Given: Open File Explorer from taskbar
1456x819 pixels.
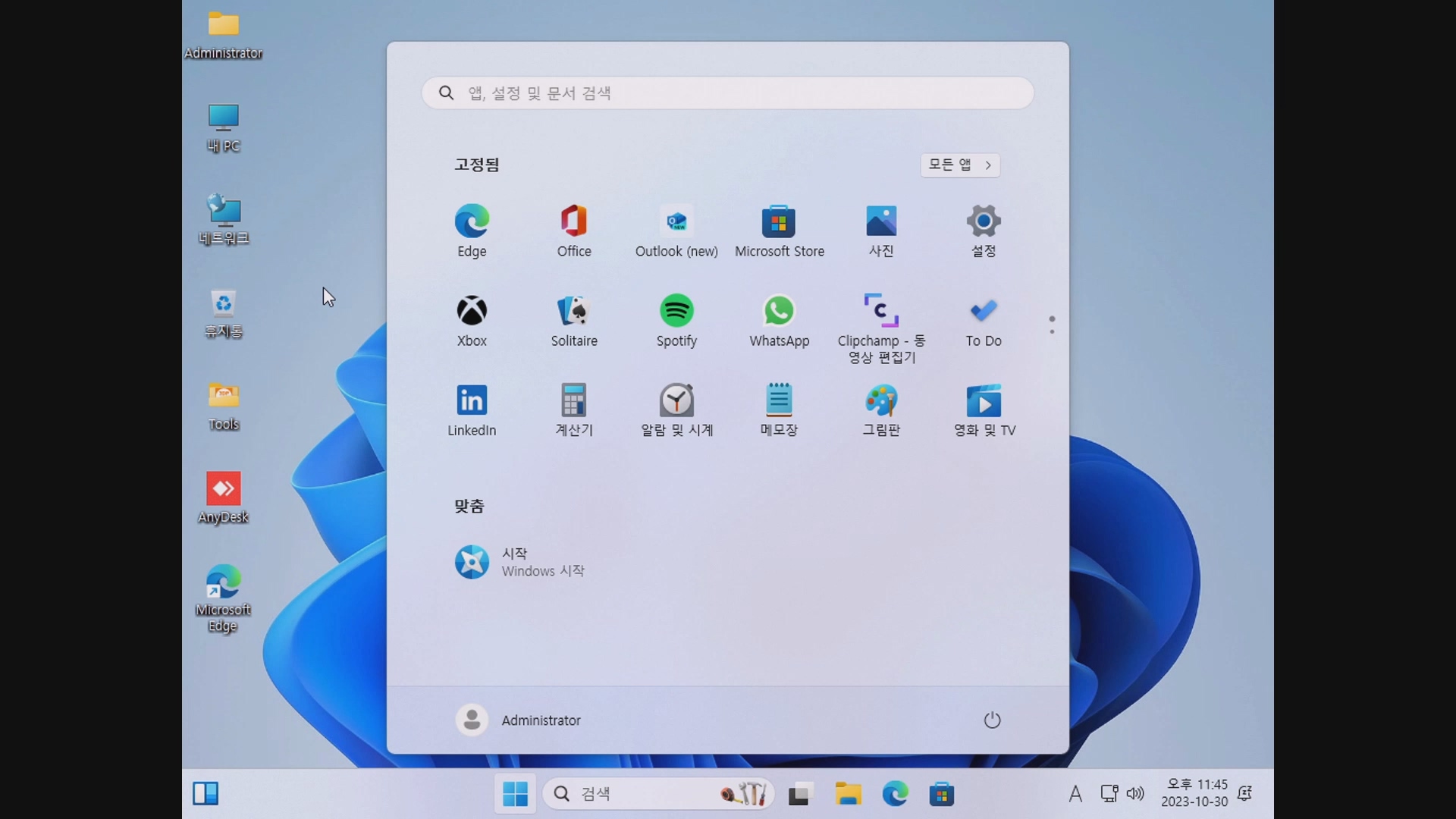Looking at the screenshot, I should 848,794.
